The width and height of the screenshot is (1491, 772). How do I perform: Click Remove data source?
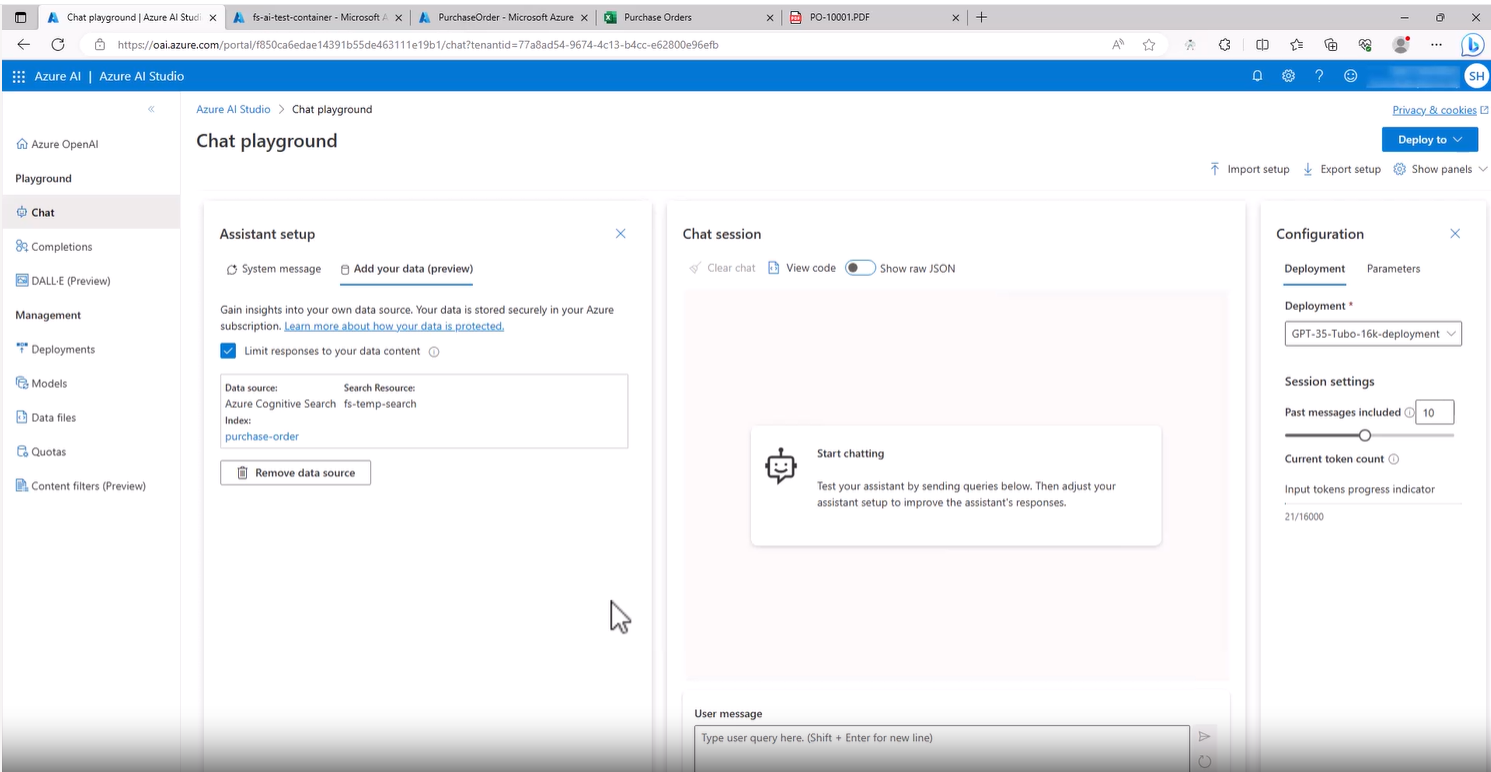295,471
